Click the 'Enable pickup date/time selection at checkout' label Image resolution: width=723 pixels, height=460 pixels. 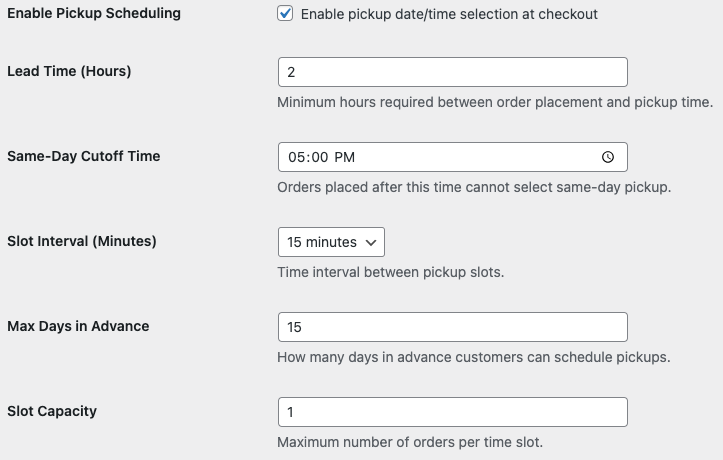(x=449, y=14)
